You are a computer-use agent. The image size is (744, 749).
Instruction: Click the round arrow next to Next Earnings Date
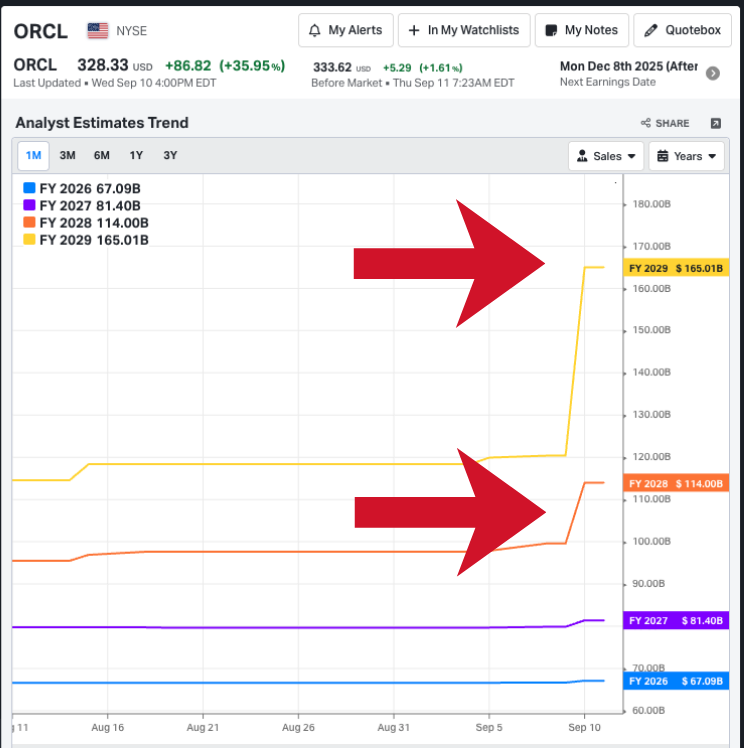[713, 73]
